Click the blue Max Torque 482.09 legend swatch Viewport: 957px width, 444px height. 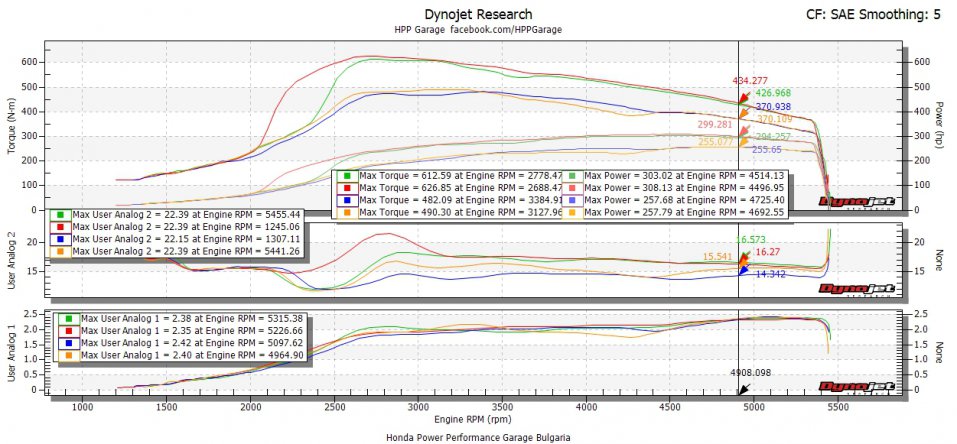click(348, 199)
